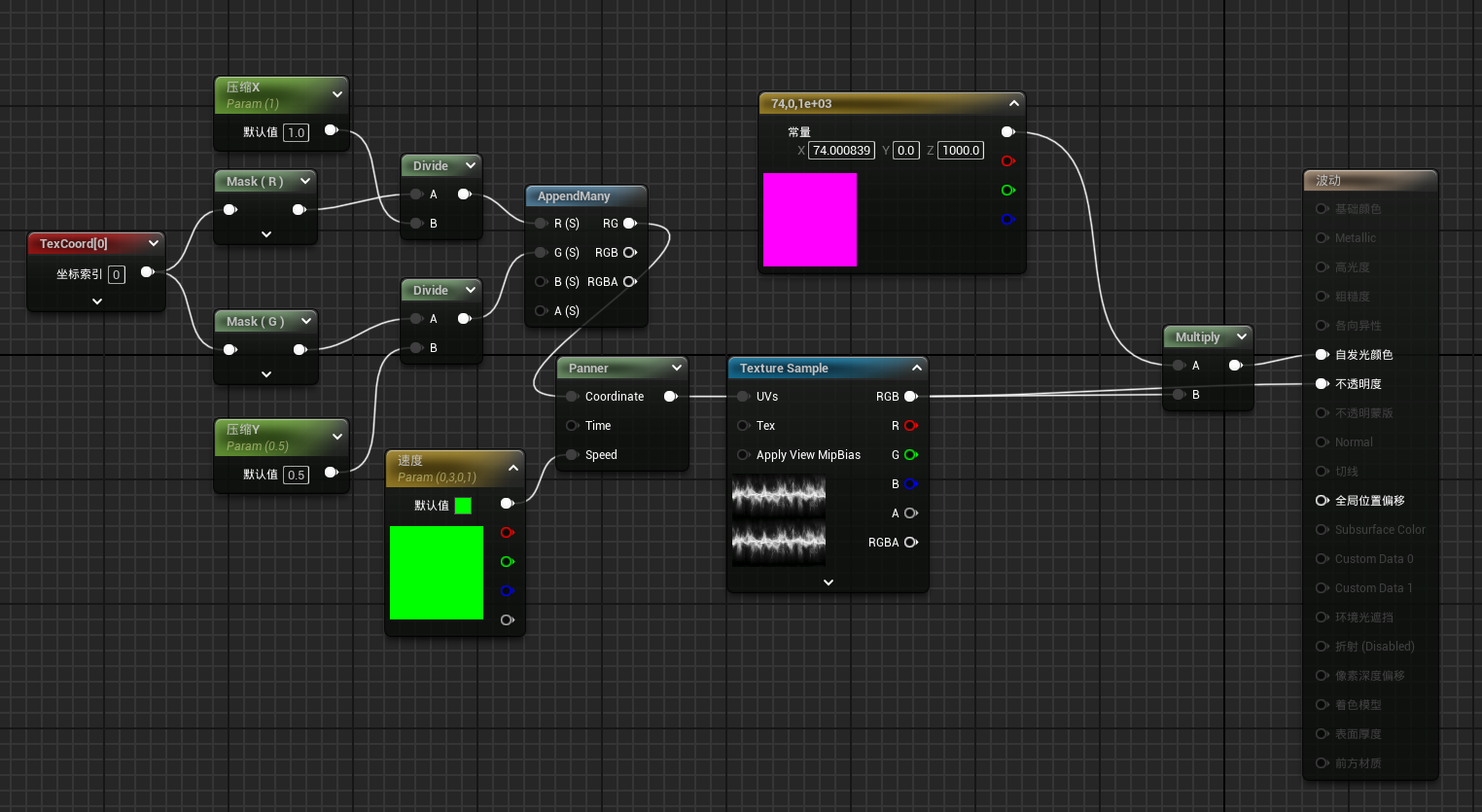Screen dimensions: 1482x812
Task: Click the blue B output pin of Texture Sample
Action: coord(911,484)
